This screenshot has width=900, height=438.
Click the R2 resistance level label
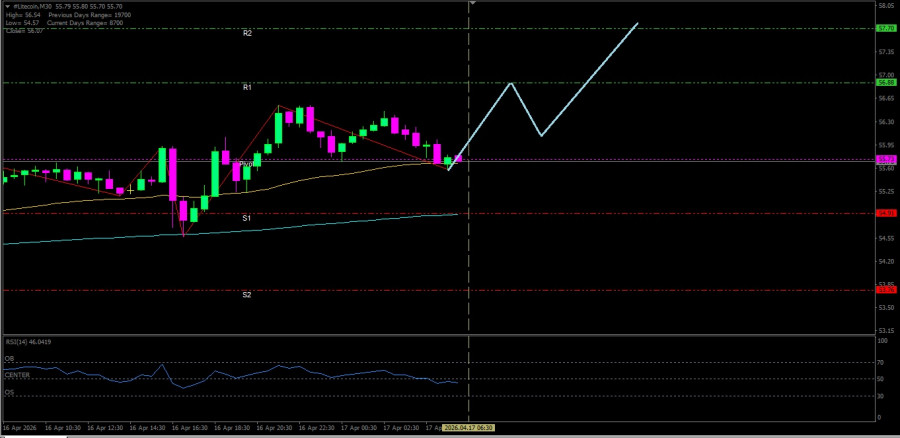(x=247, y=33)
